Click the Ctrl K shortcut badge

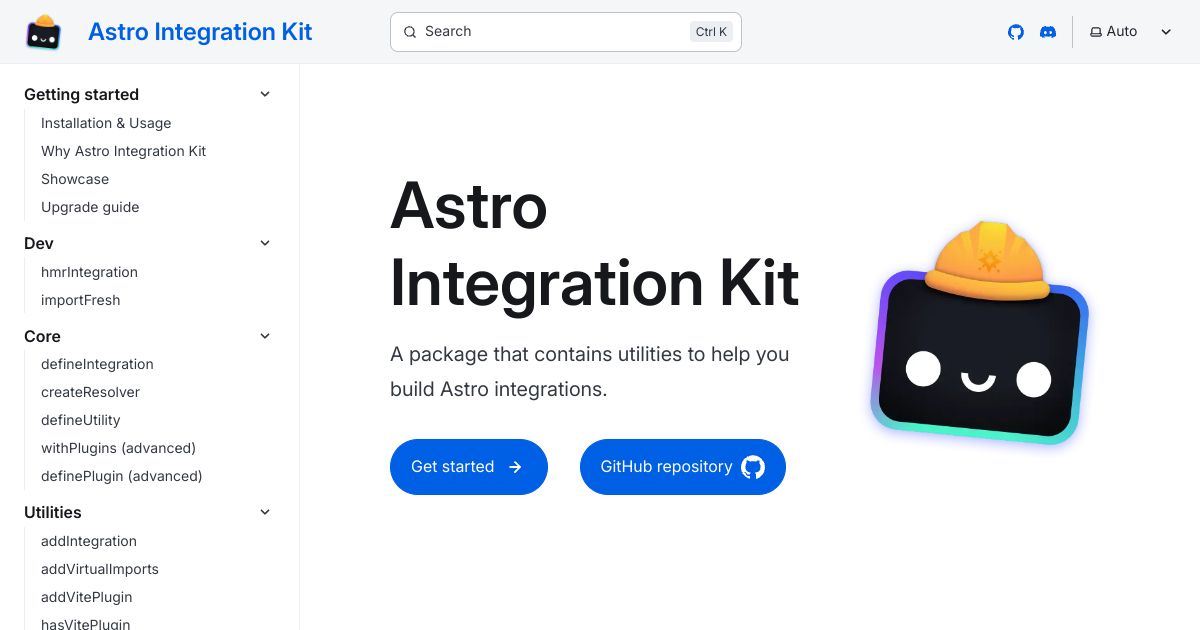pyautogui.click(x=711, y=32)
